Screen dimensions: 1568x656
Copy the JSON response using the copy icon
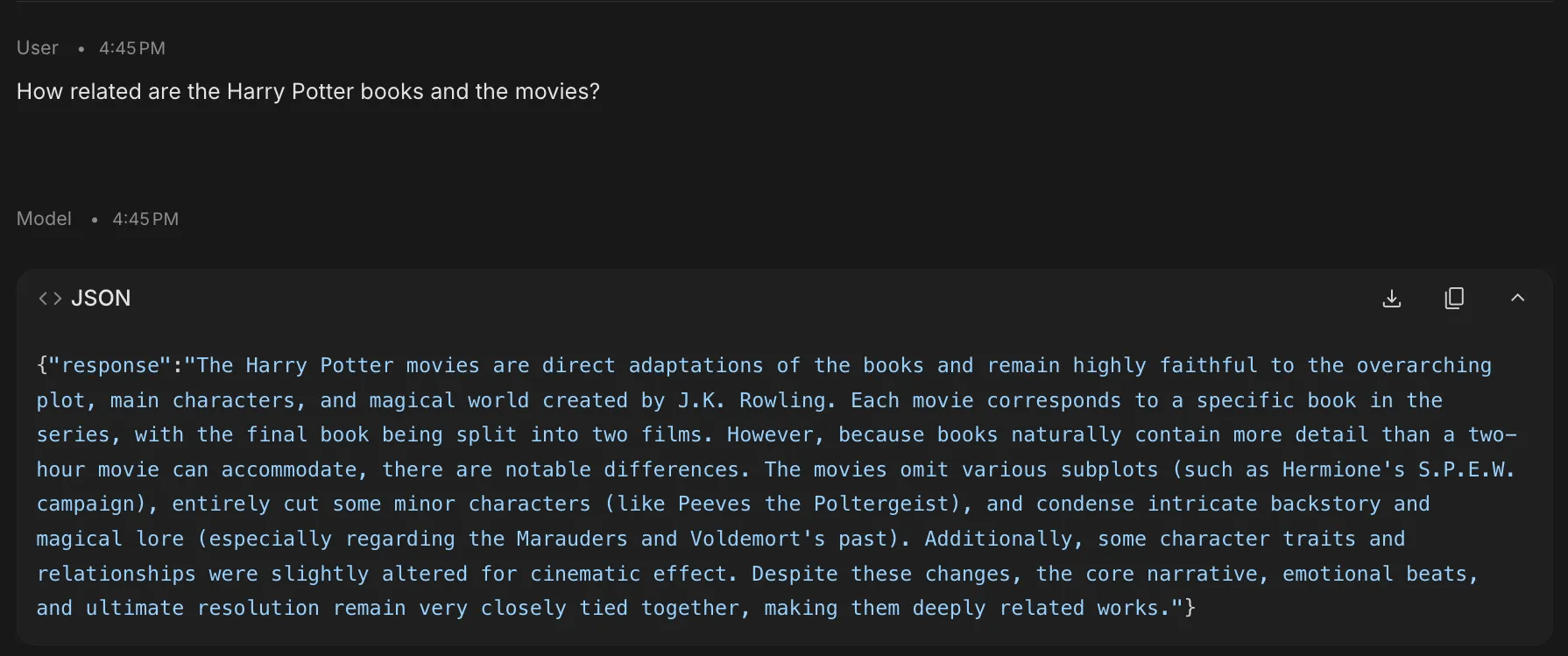click(1454, 298)
